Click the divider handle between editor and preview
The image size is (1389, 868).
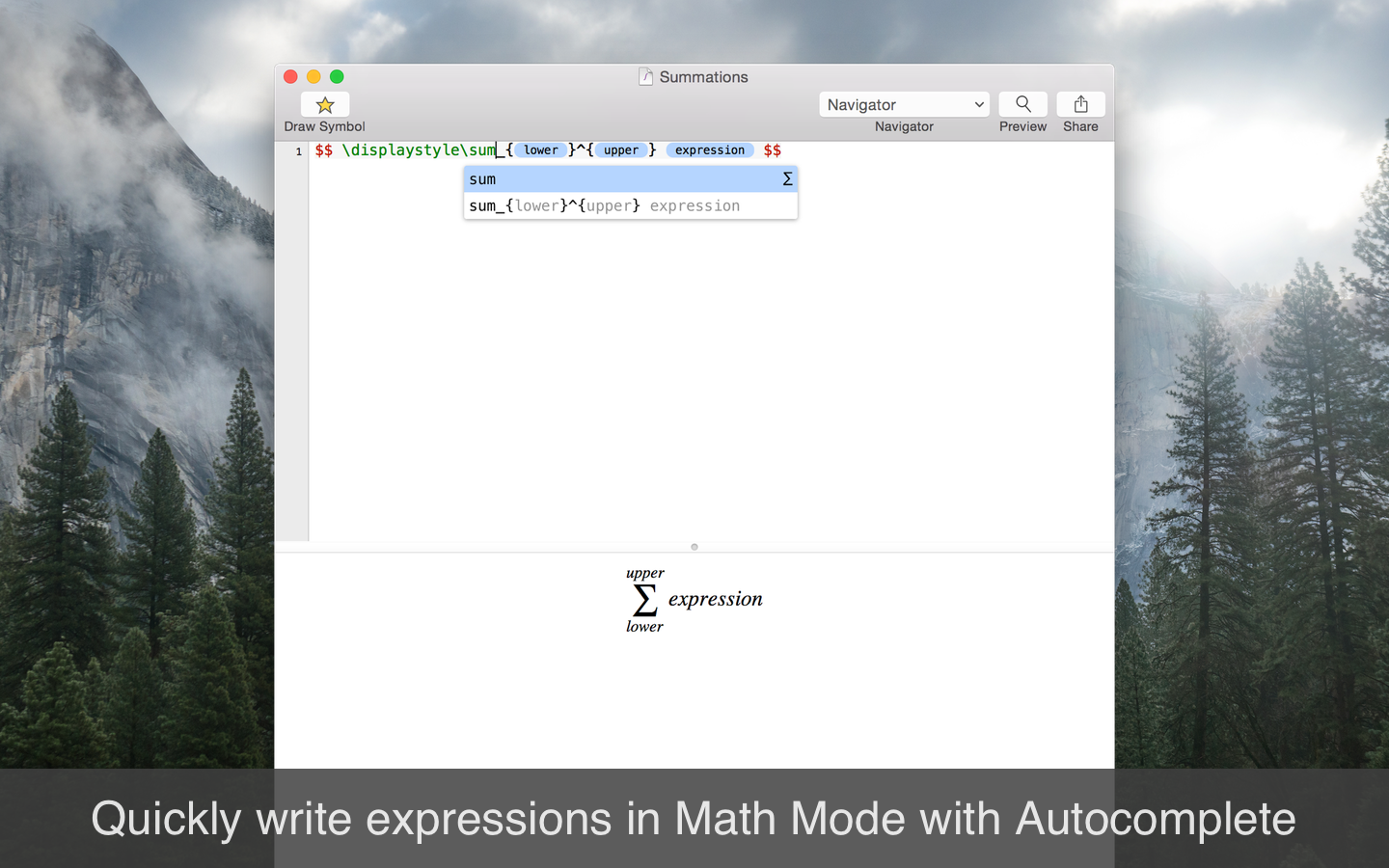[694, 547]
